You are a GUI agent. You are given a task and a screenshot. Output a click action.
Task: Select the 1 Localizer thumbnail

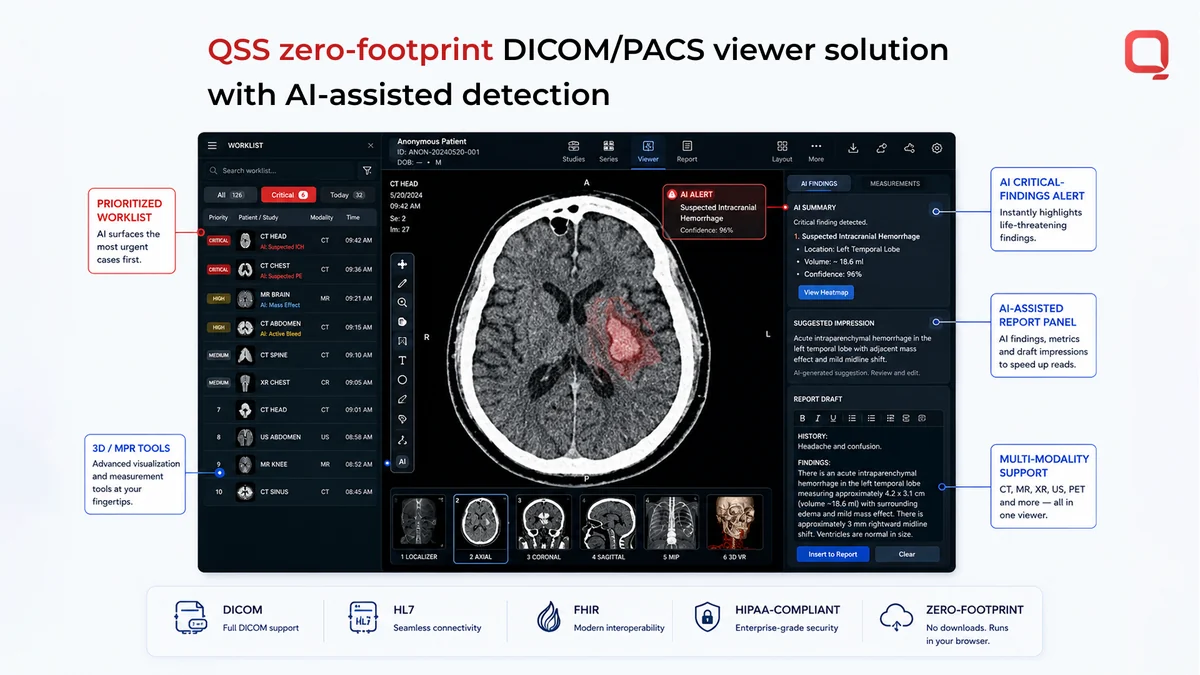(x=420, y=528)
